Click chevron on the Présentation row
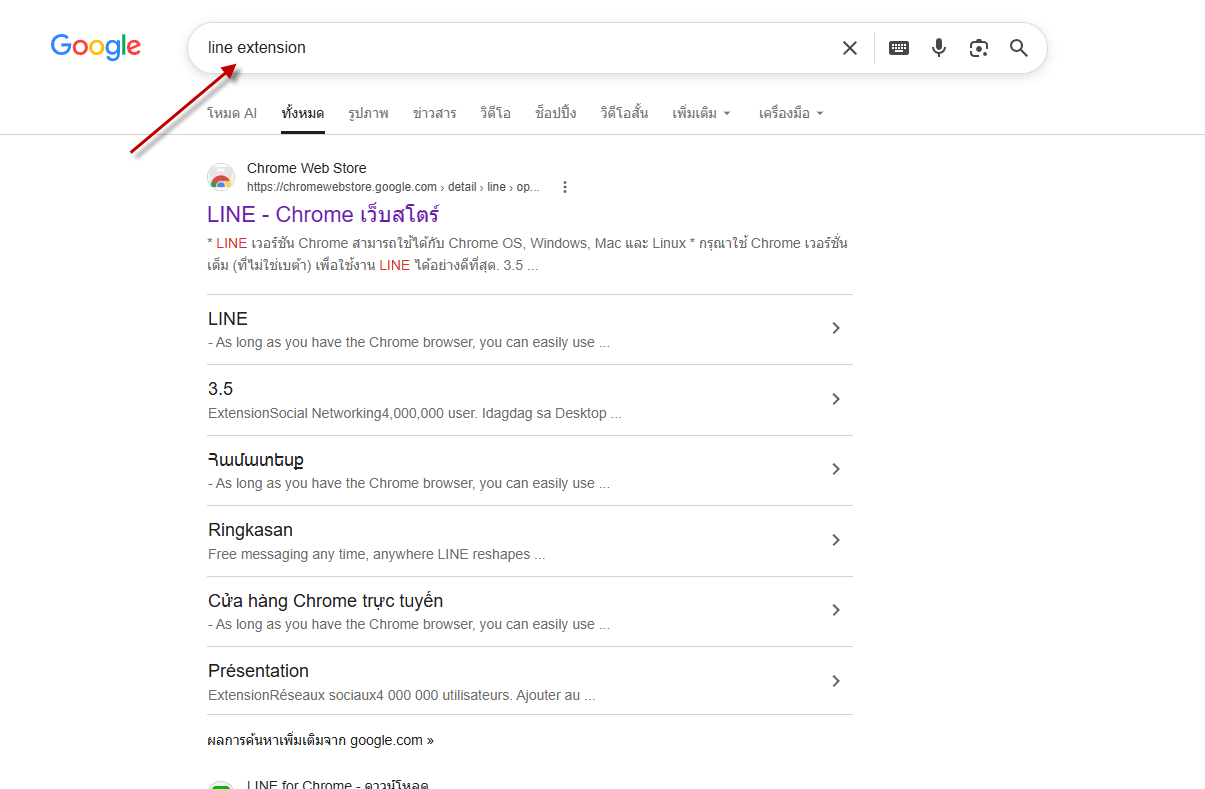 click(836, 681)
